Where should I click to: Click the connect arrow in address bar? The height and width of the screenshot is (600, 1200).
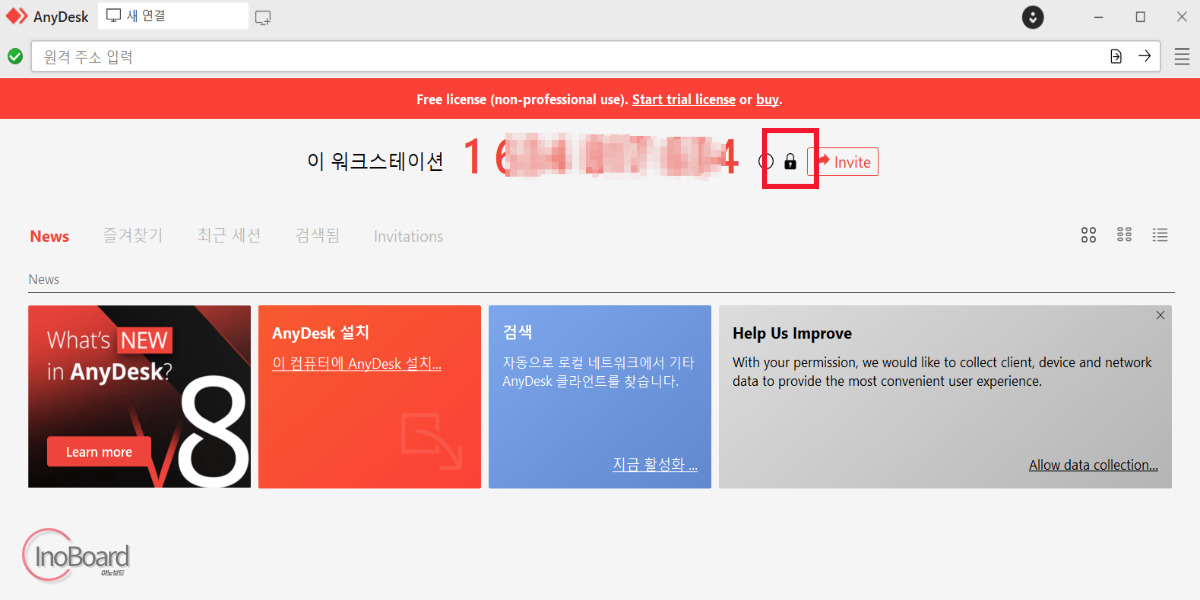point(1144,56)
